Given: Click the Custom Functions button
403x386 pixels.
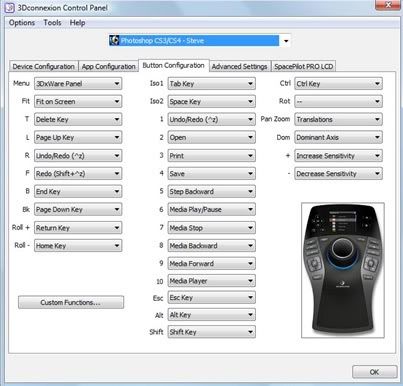Looking at the screenshot, I should click(x=71, y=302).
